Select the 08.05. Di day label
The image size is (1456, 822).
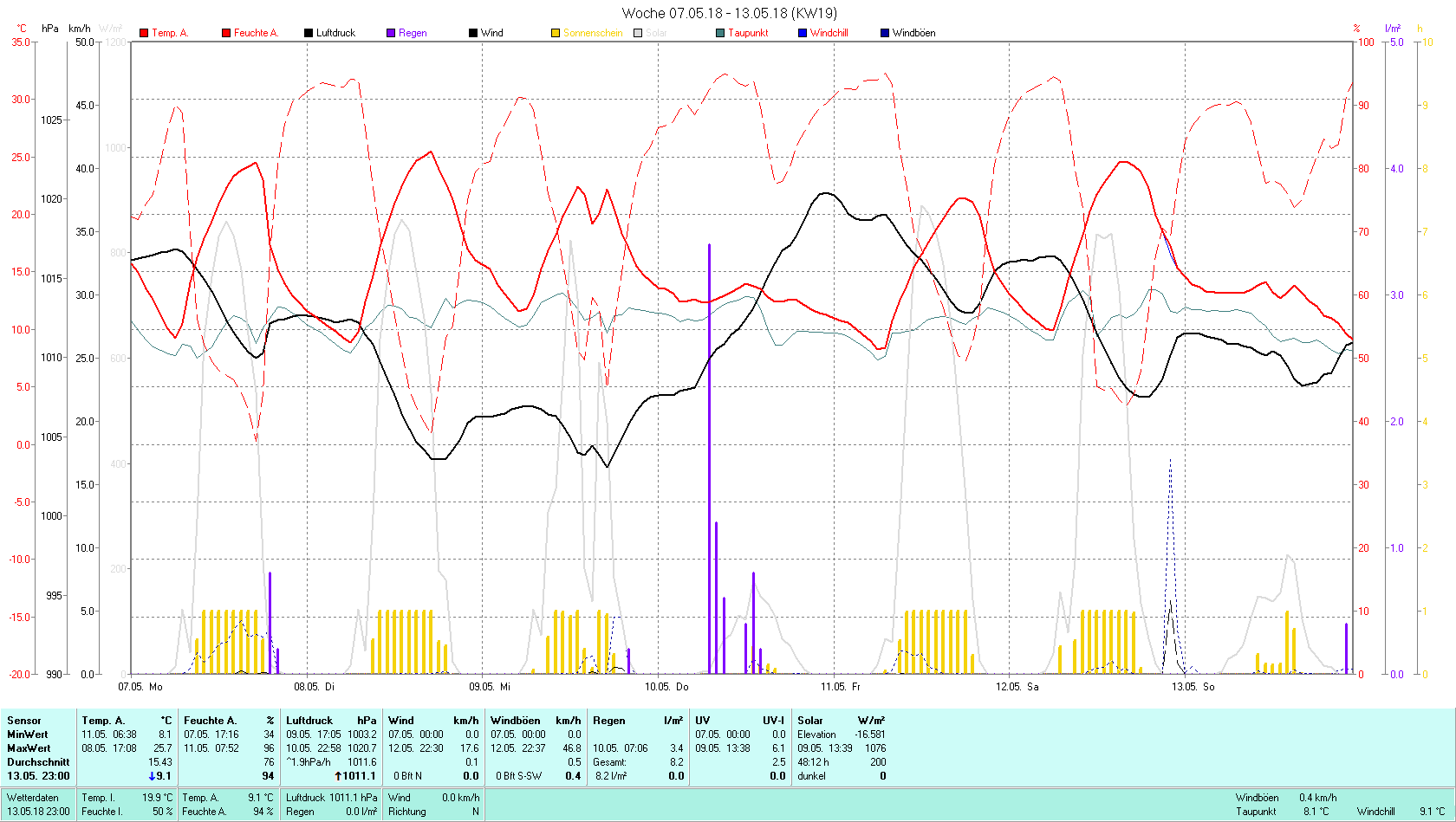(314, 687)
